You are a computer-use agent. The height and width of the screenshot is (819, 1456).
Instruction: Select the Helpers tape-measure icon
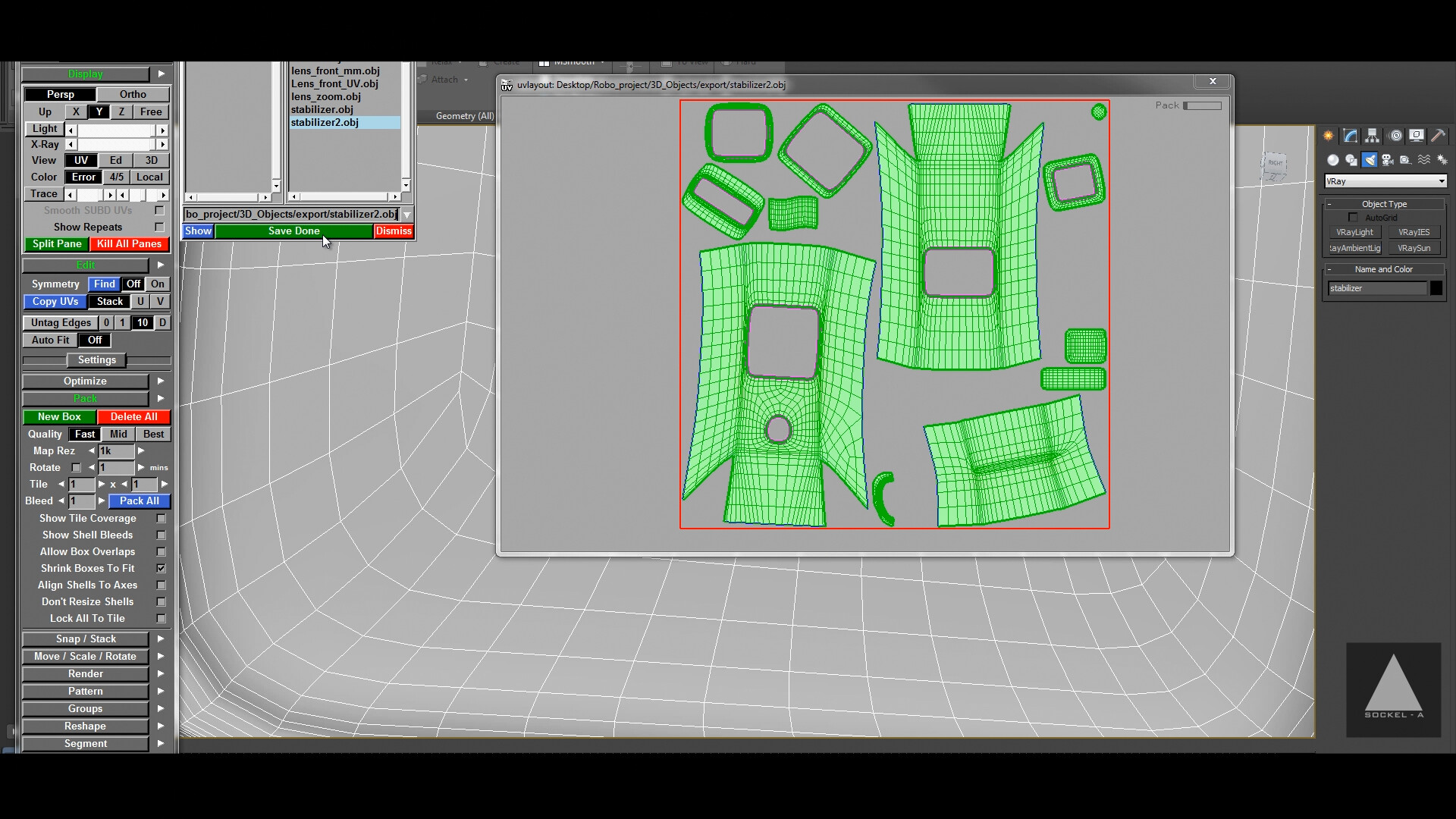click(1406, 160)
